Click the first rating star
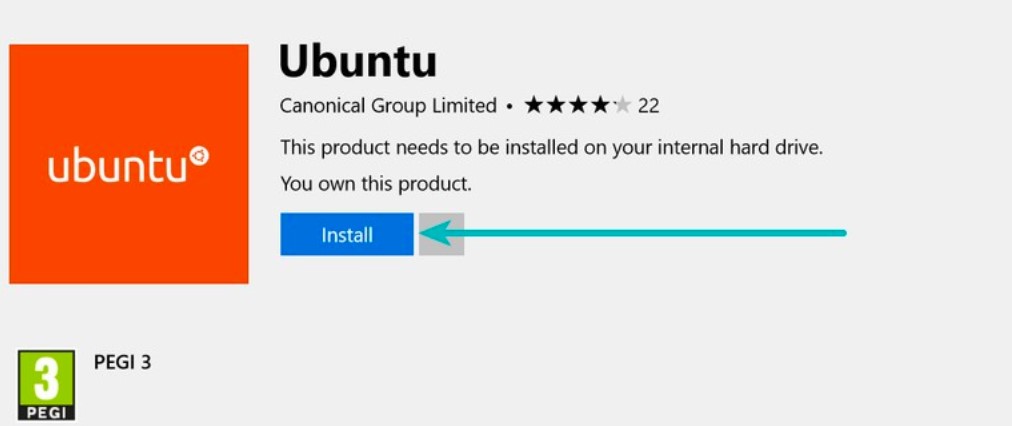The width and height of the screenshot is (1012, 426). click(533, 105)
